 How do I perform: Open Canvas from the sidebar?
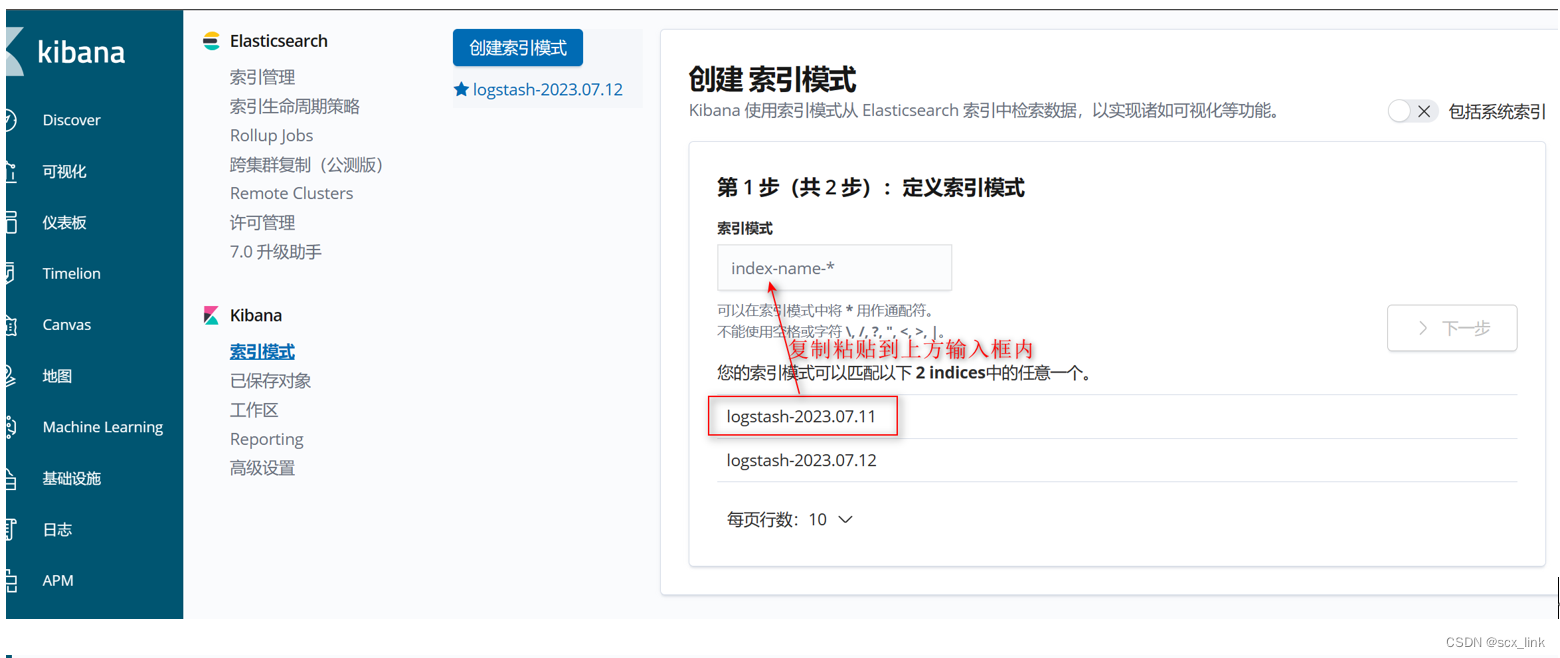[x=67, y=325]
